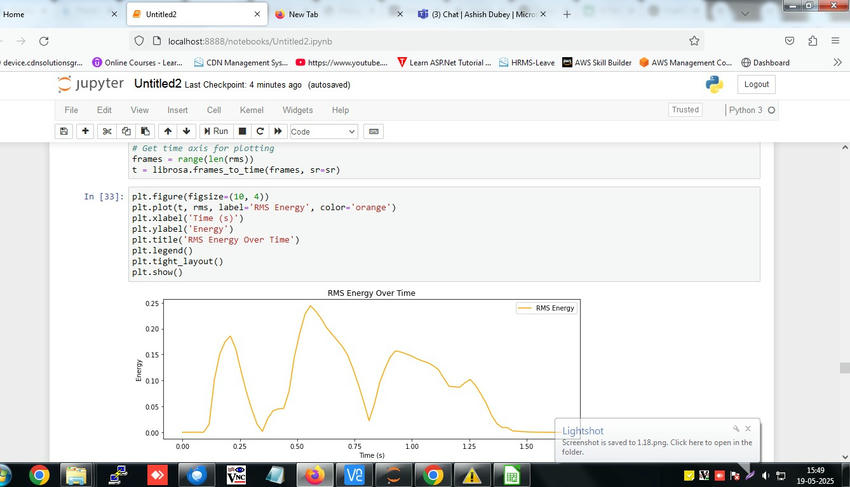
Task: Open the Edit menu
Action: pos(104,110)
